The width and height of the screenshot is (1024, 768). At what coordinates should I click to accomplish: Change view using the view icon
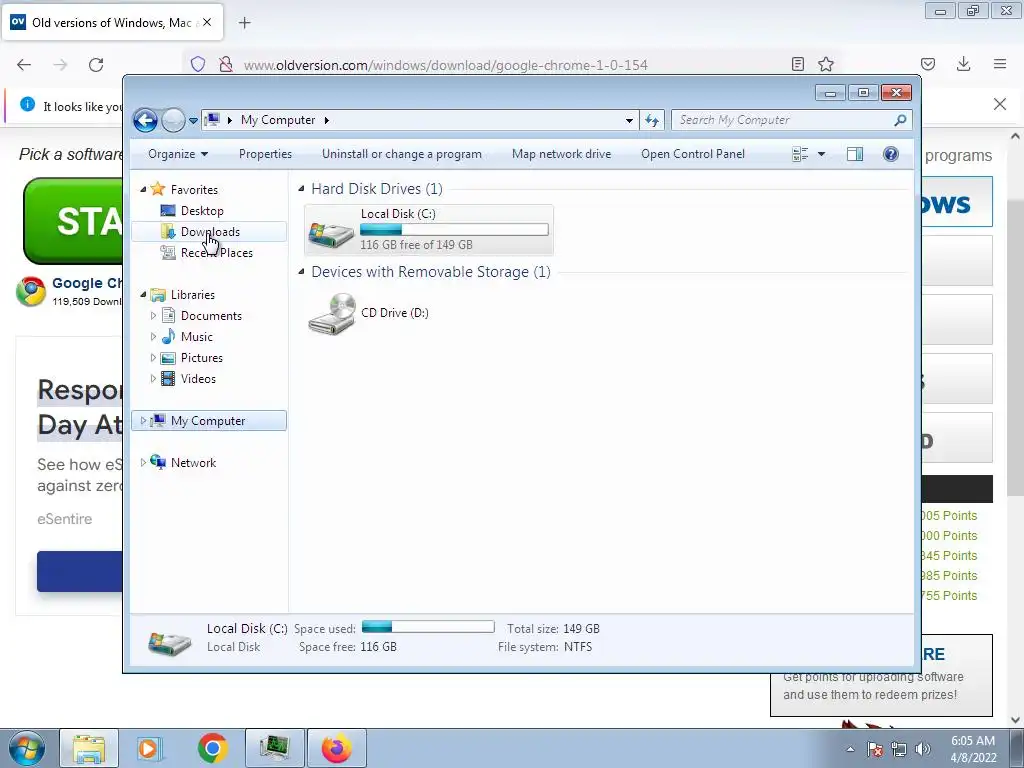(x=800, y=154)
